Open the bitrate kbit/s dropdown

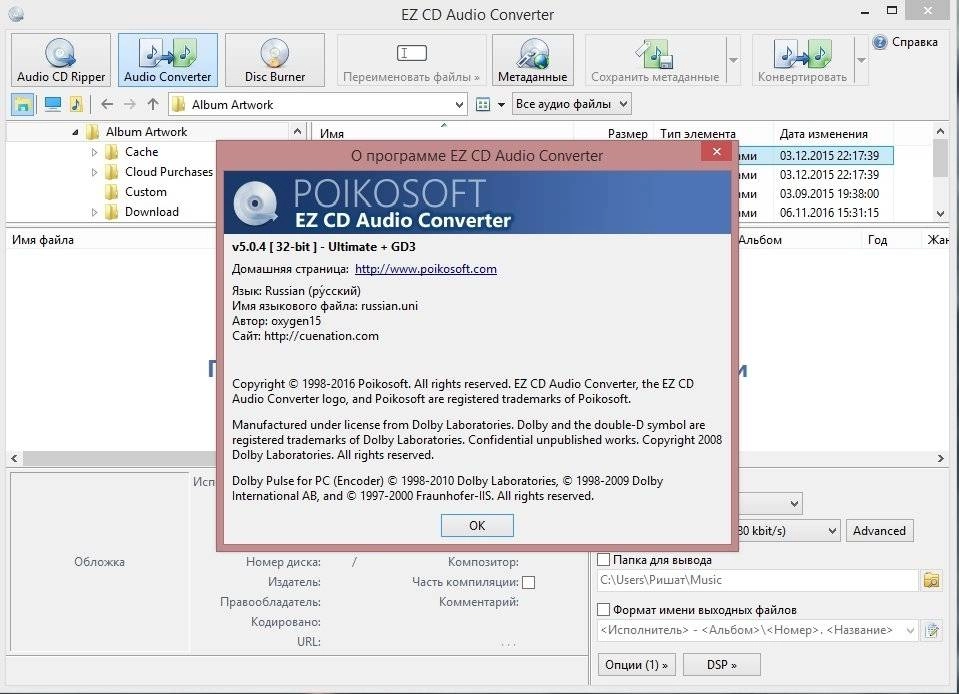click(832, 531)
